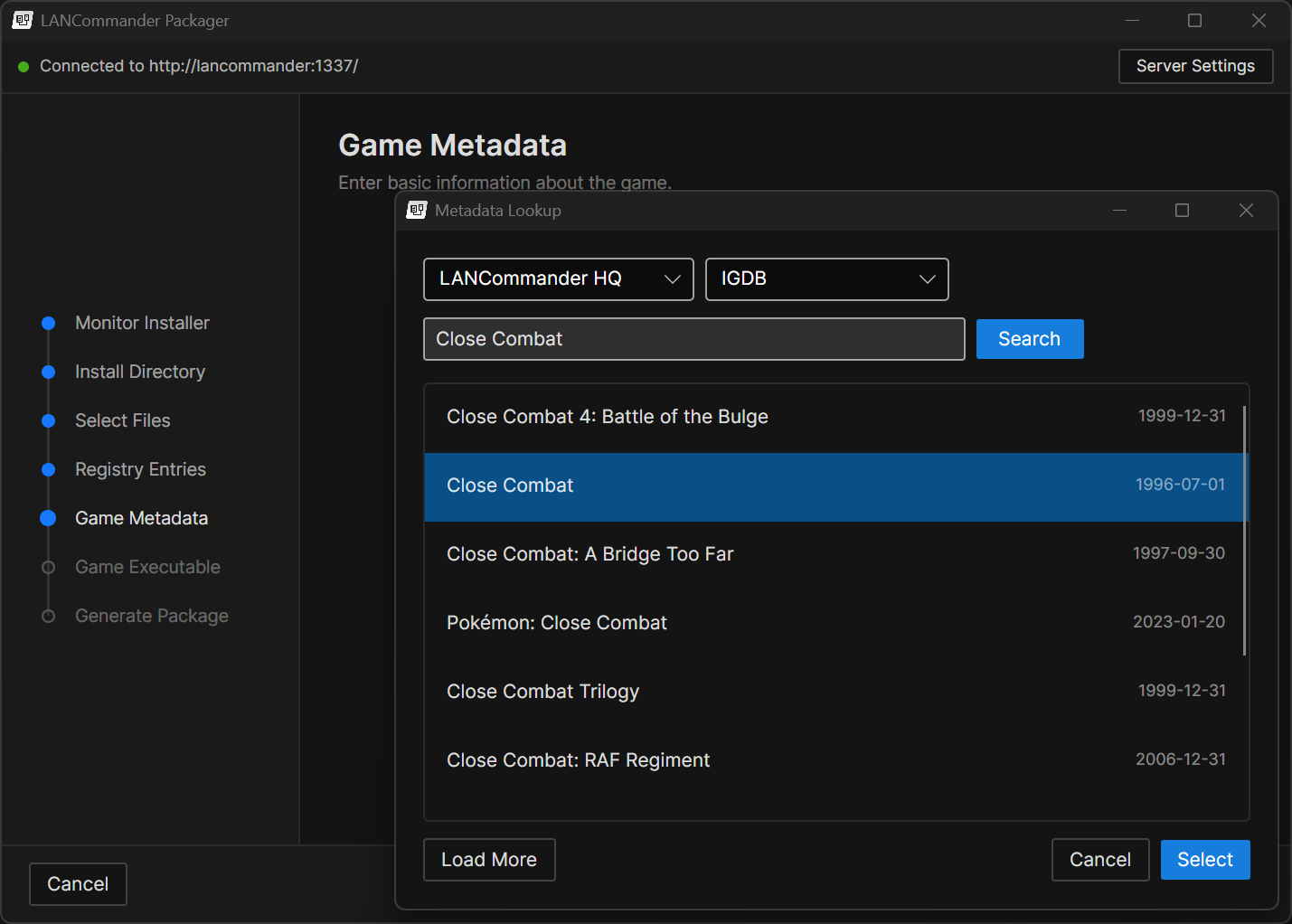The width and height of the screenshot is (1292, 924).
Task: Close the LANCommander Packager window
Action: click(1259, 20)
